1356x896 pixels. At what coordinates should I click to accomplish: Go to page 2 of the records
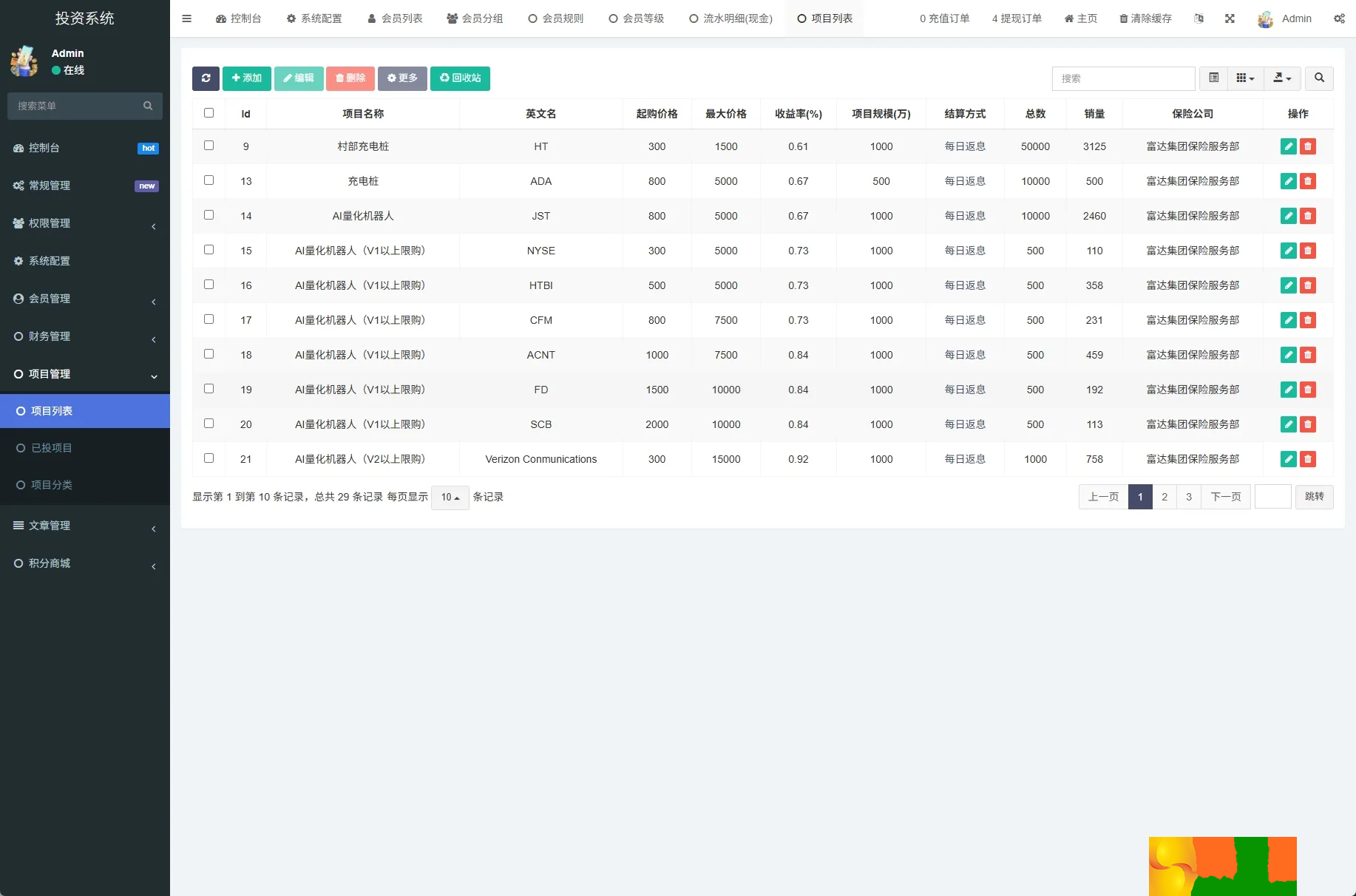click(x=1165, y=497)
